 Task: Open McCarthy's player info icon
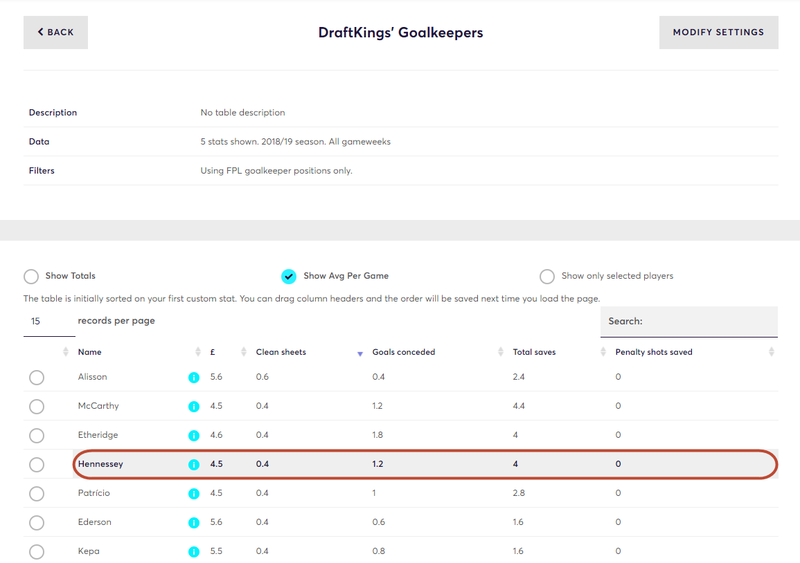[x=194, y=407]
